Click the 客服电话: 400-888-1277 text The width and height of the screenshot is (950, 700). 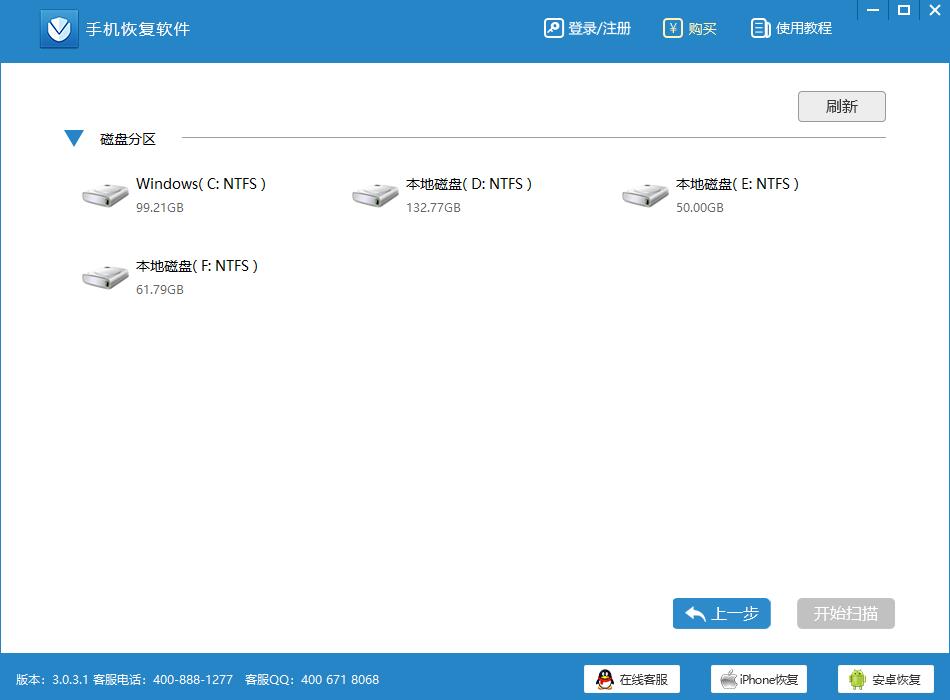[163, 680]
